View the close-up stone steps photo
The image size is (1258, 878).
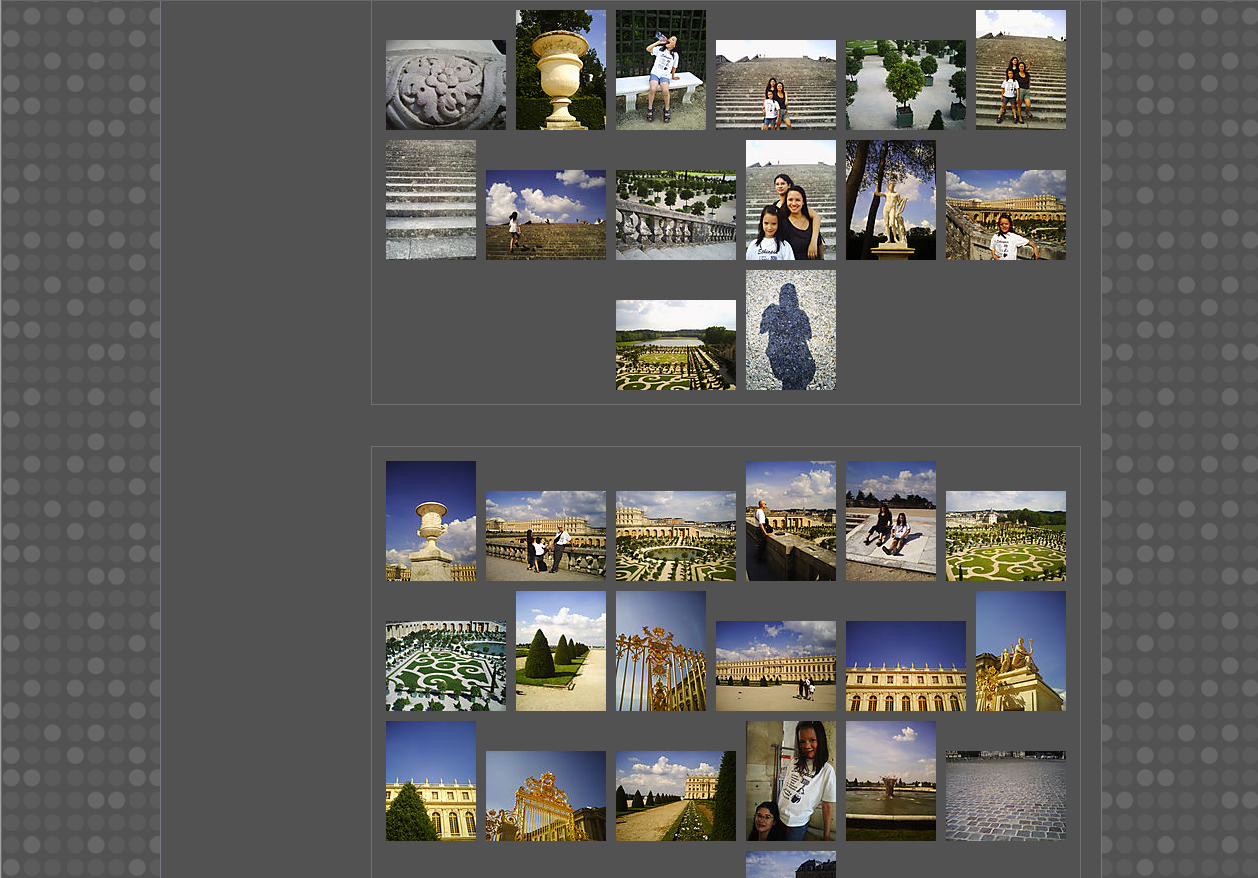tap(431, 200)
